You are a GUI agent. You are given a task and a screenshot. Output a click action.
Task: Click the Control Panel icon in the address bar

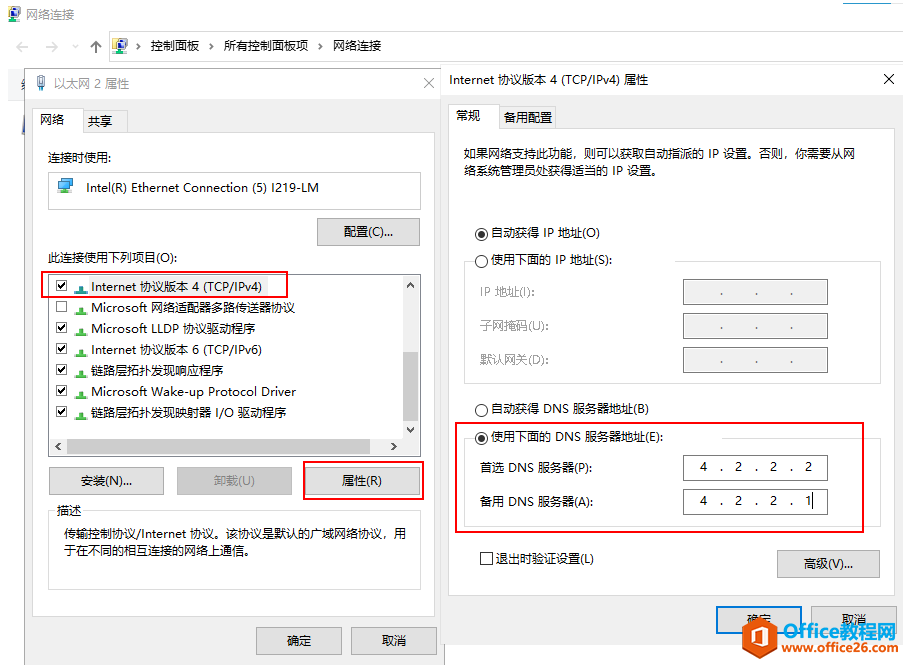120,45
